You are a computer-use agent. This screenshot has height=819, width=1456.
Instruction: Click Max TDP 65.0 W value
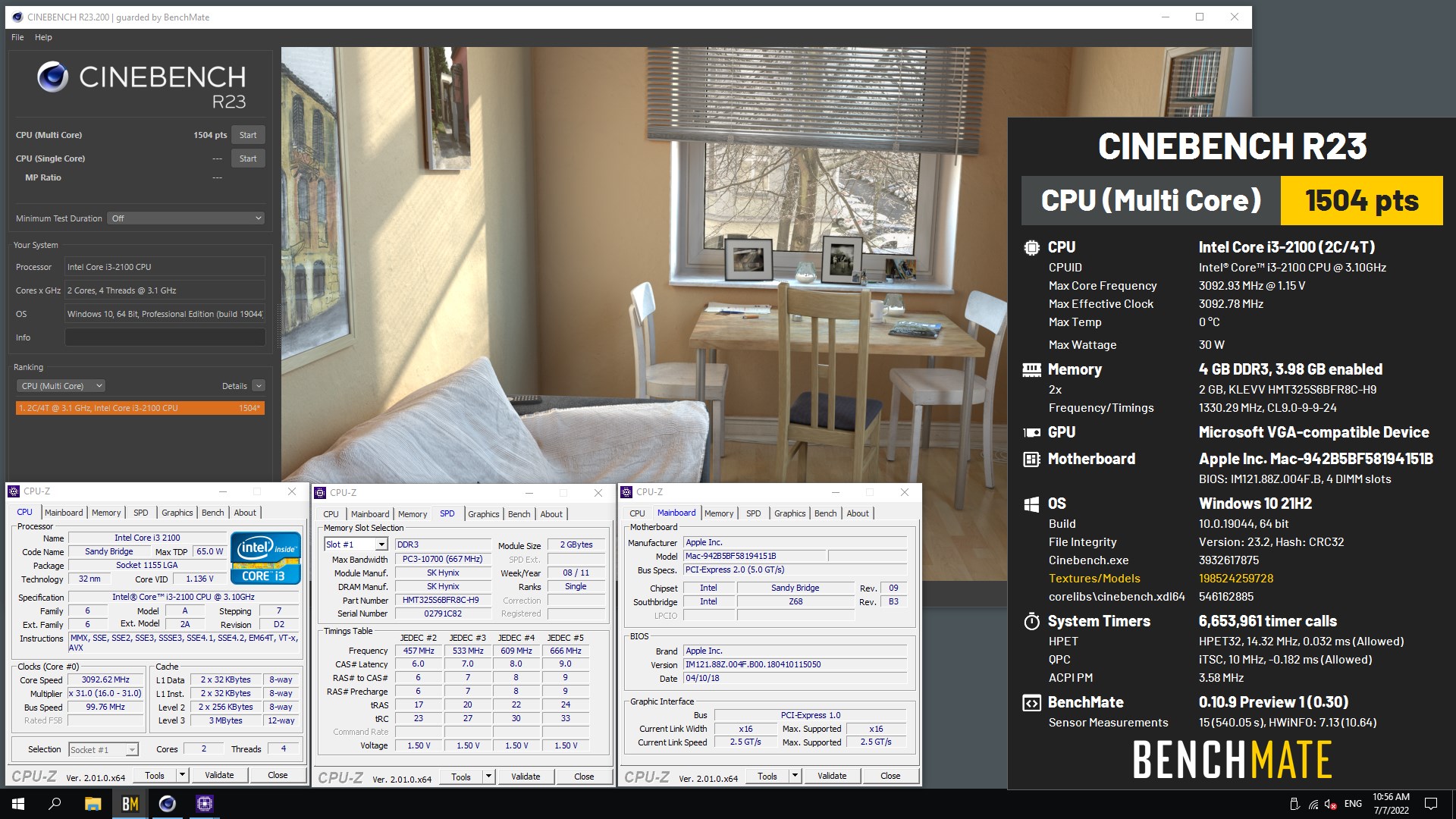point(210,551)
